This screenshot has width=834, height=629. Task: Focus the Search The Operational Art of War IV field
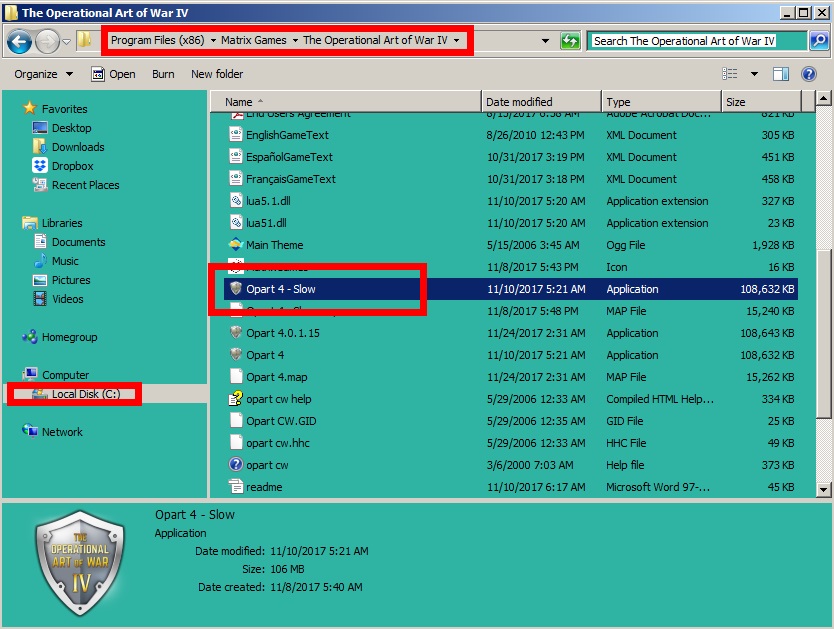tap(696, 41)
